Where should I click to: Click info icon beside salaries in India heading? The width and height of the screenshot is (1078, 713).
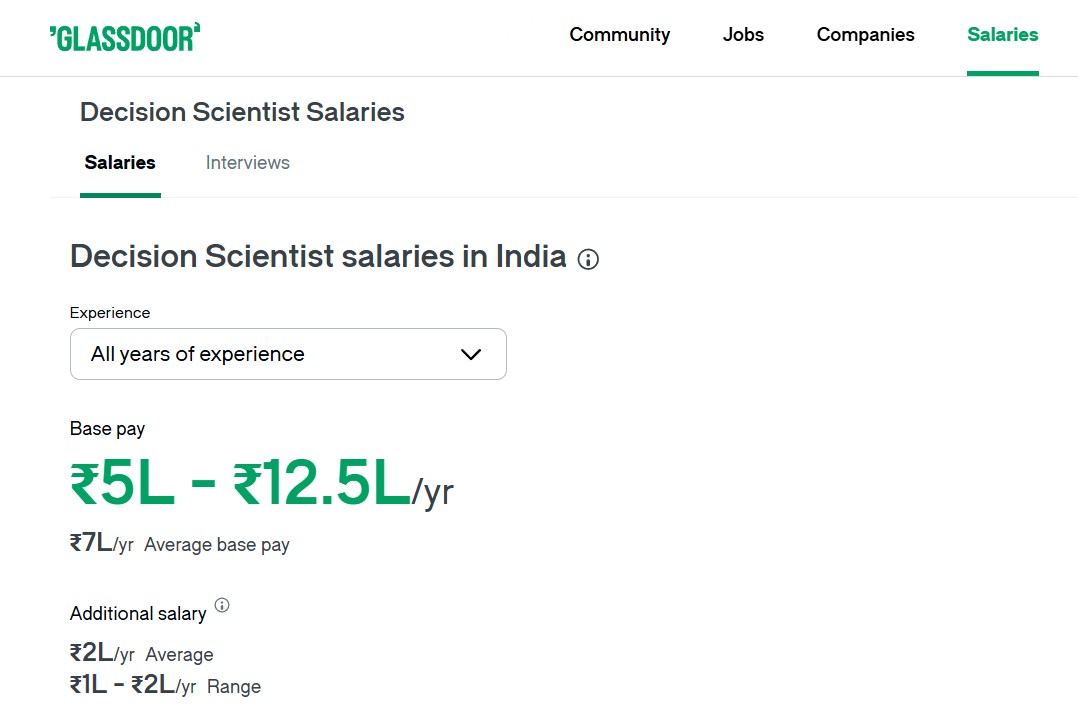pos(589,260)
